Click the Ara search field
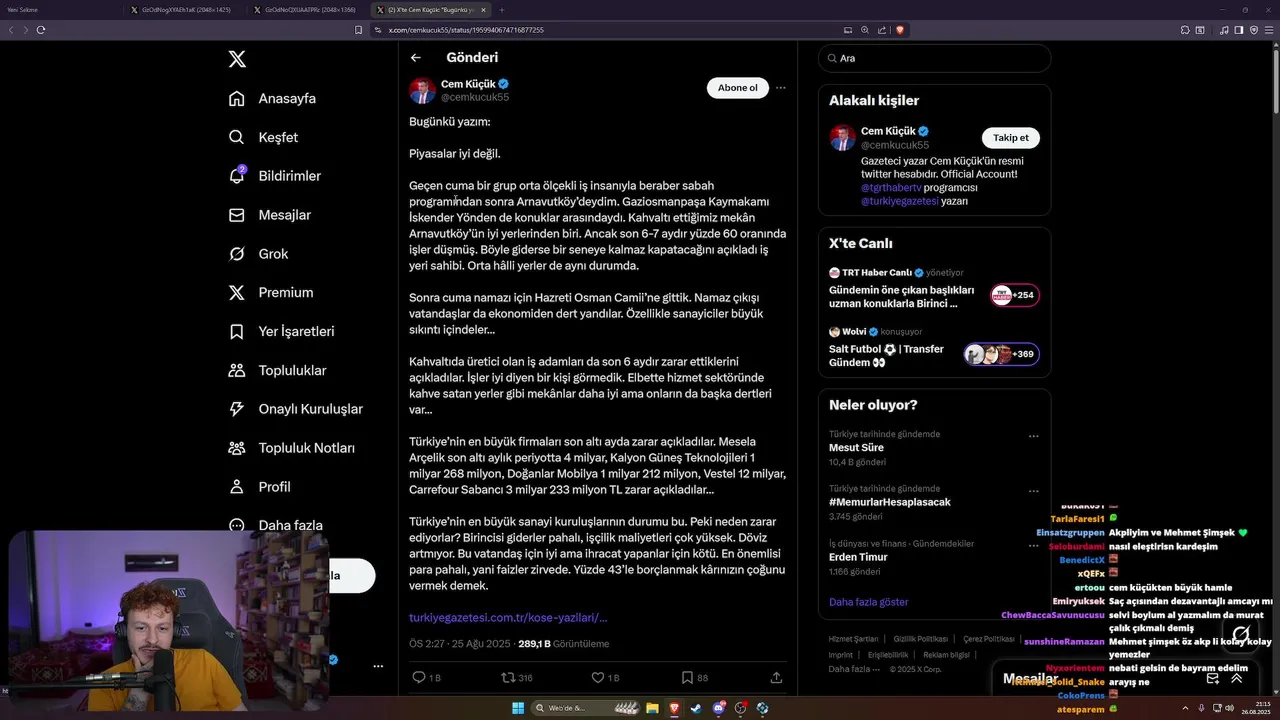 pyautogui.click(x=934, y=58)
